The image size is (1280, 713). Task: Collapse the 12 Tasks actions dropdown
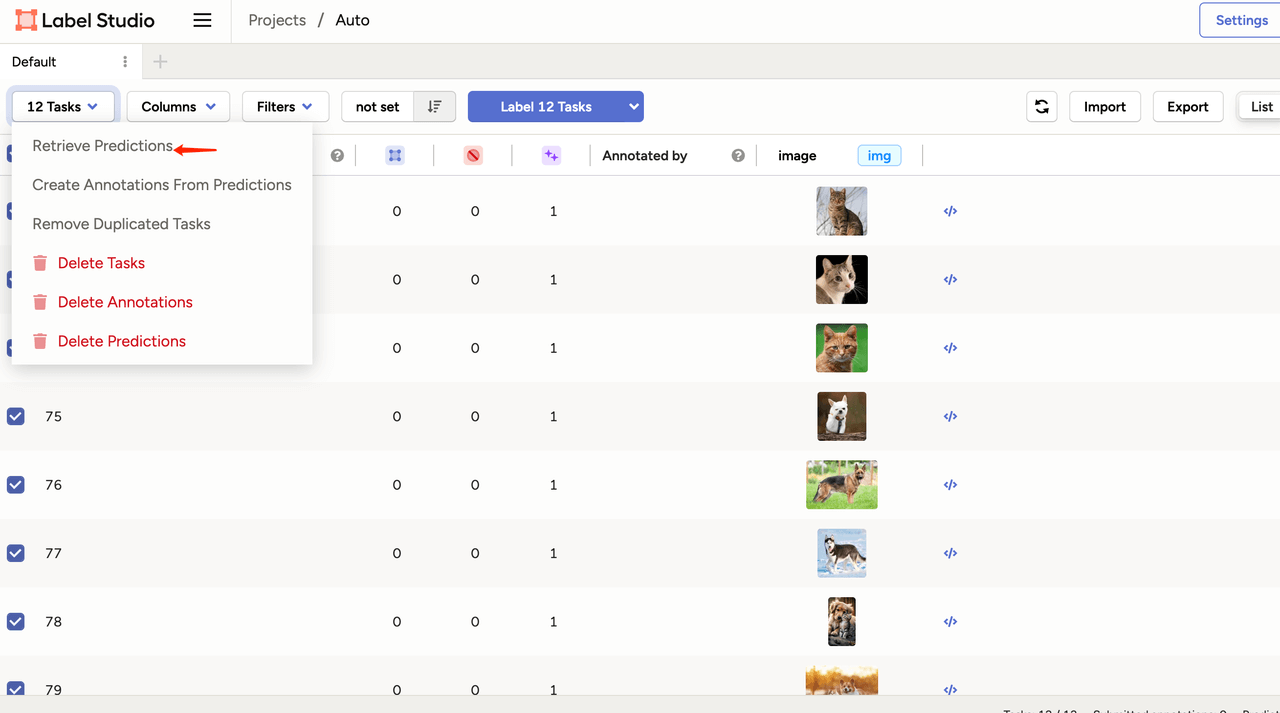[x=63, y=107]
